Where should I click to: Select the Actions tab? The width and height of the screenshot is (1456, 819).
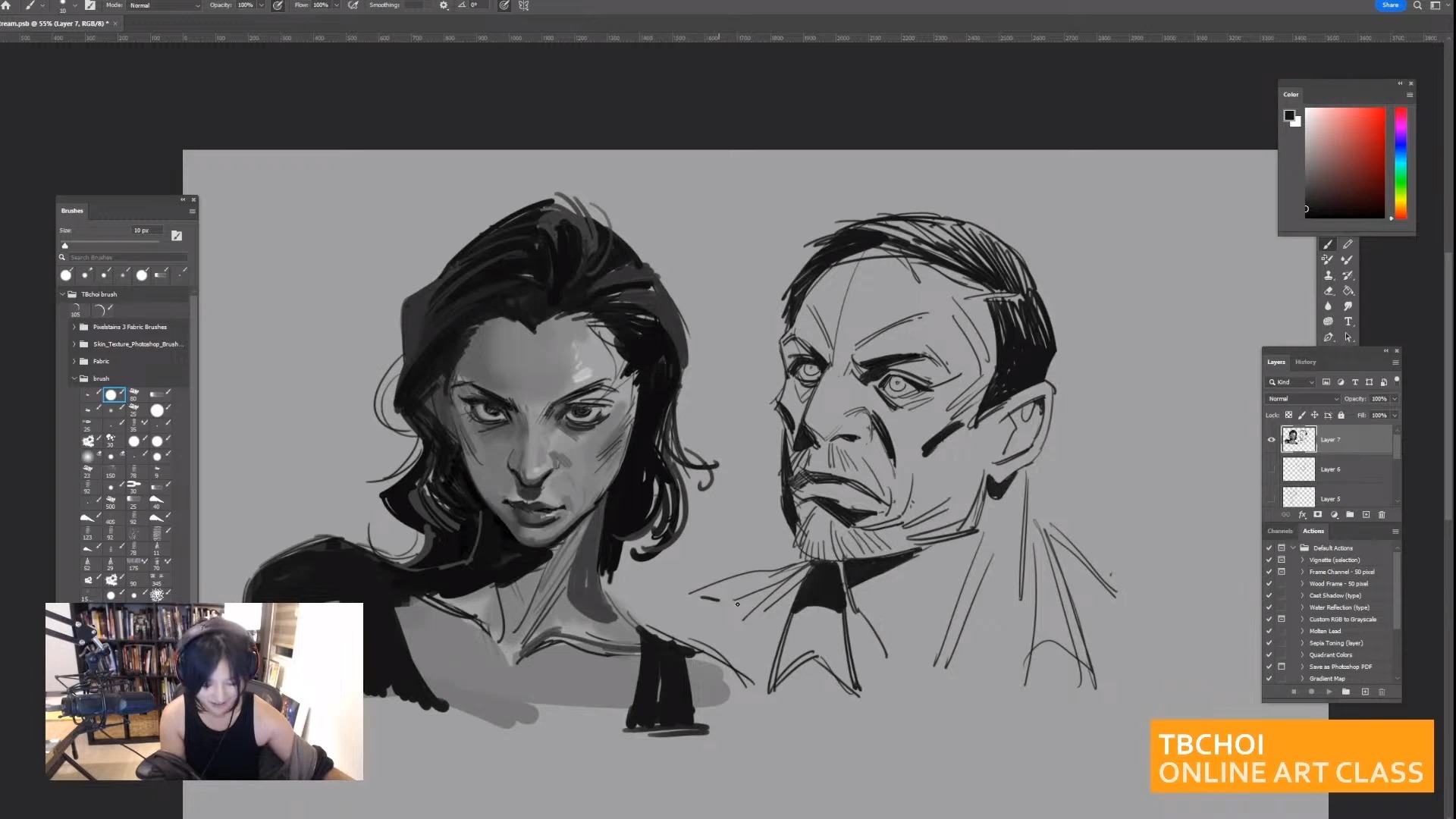[x=1313, y=531]
